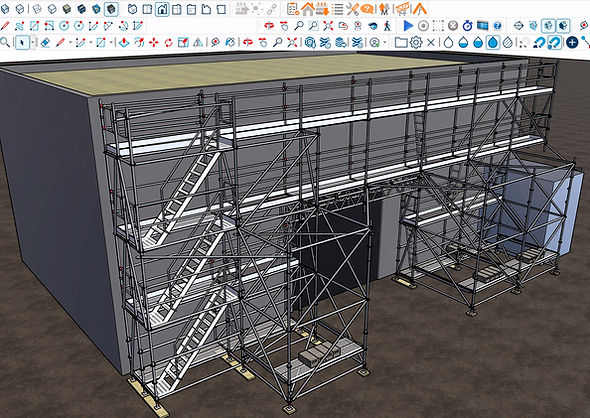
Task: Click the blue Play button
Action: (x=408, y=26)
